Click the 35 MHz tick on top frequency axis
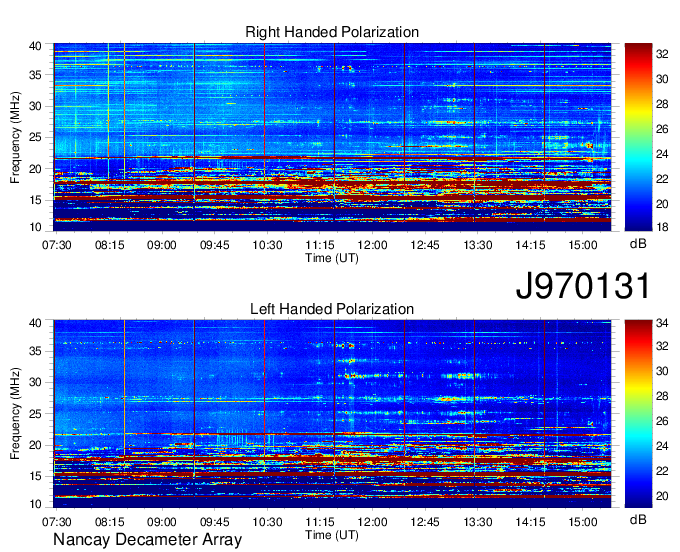Screen dimensions: 680x552 (35, 75)
